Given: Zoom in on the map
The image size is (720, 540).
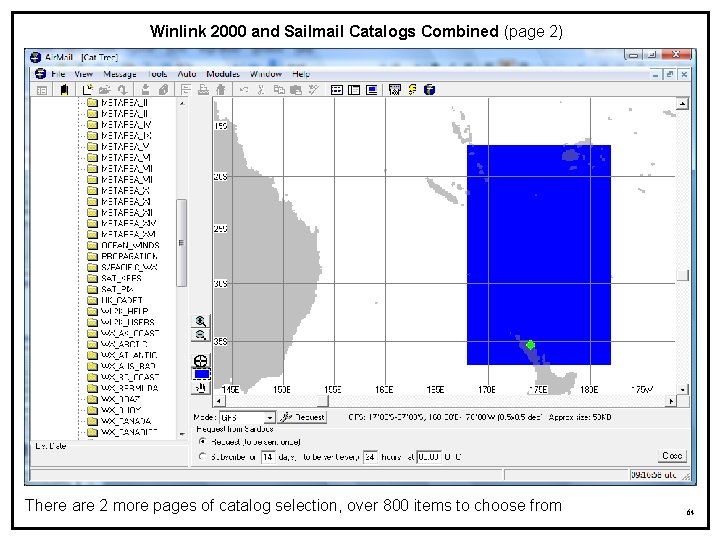Looking at the screenshot, I should [x=200, y=321].
